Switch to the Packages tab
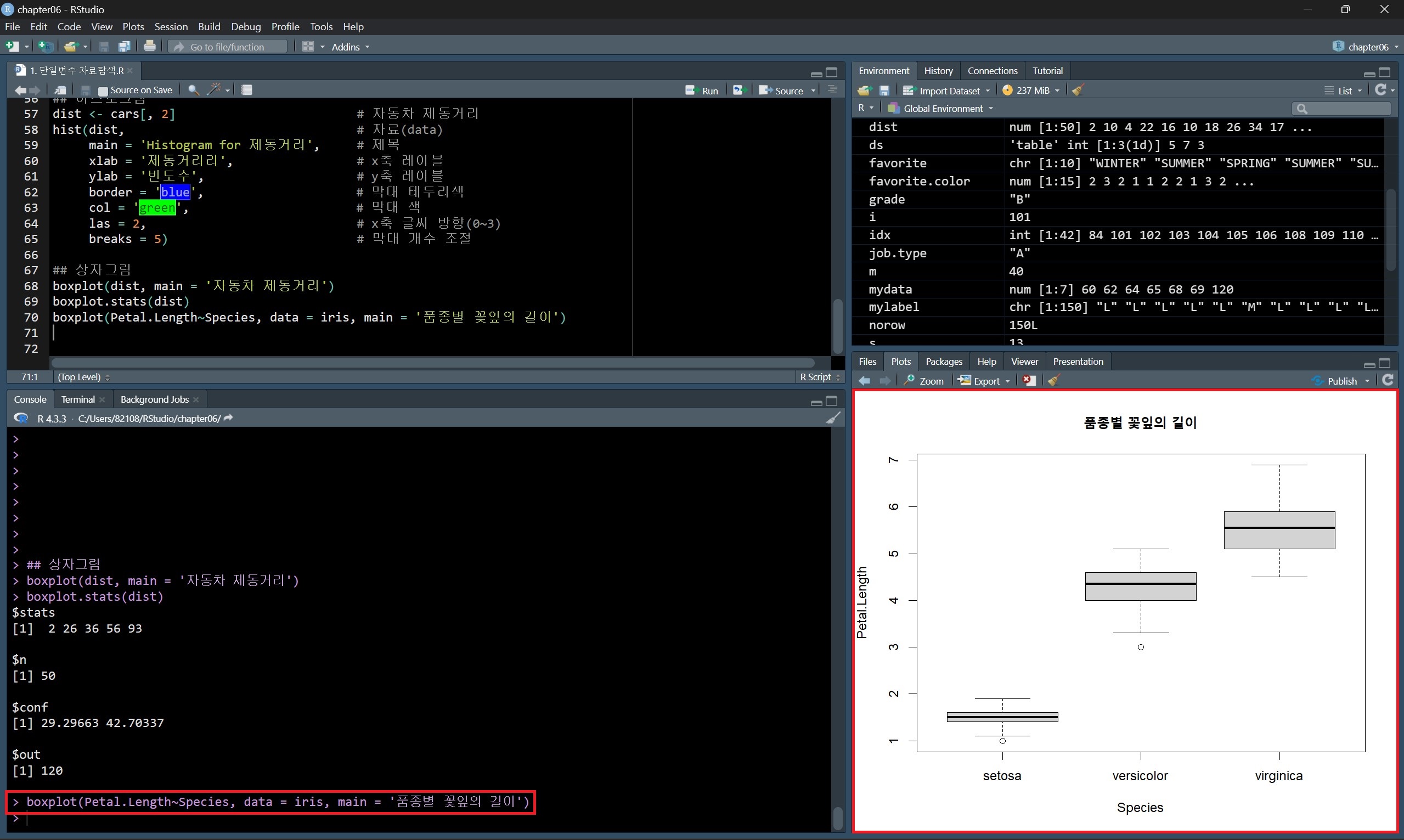The height and width of the screenshot is (840, 1404). (943, 362)
